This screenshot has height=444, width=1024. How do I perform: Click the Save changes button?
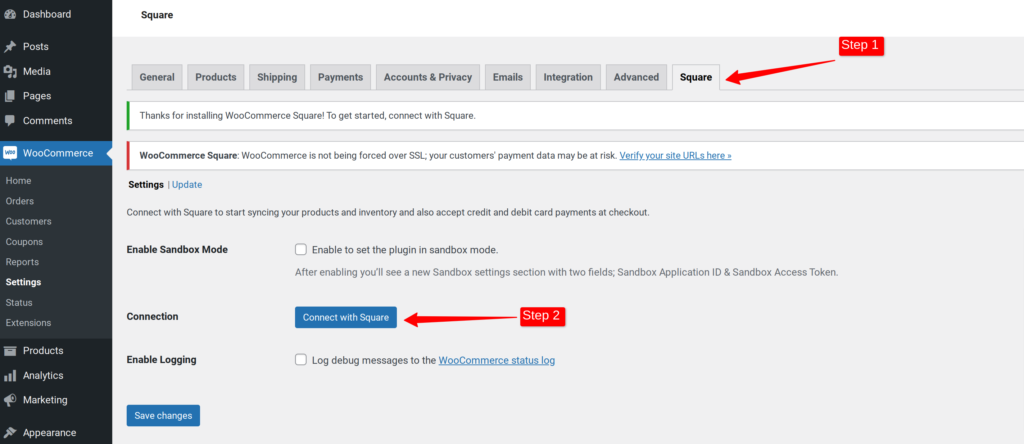pos(163,415)
